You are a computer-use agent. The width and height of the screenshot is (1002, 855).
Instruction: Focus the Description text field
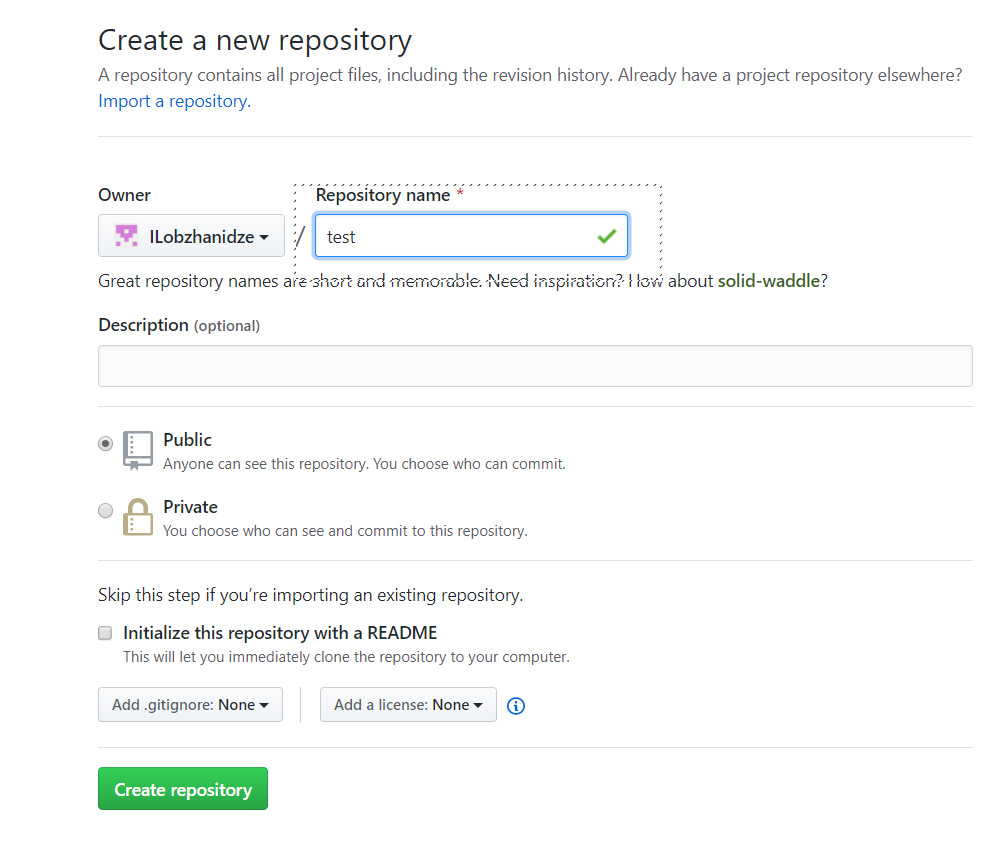point(535,366)
